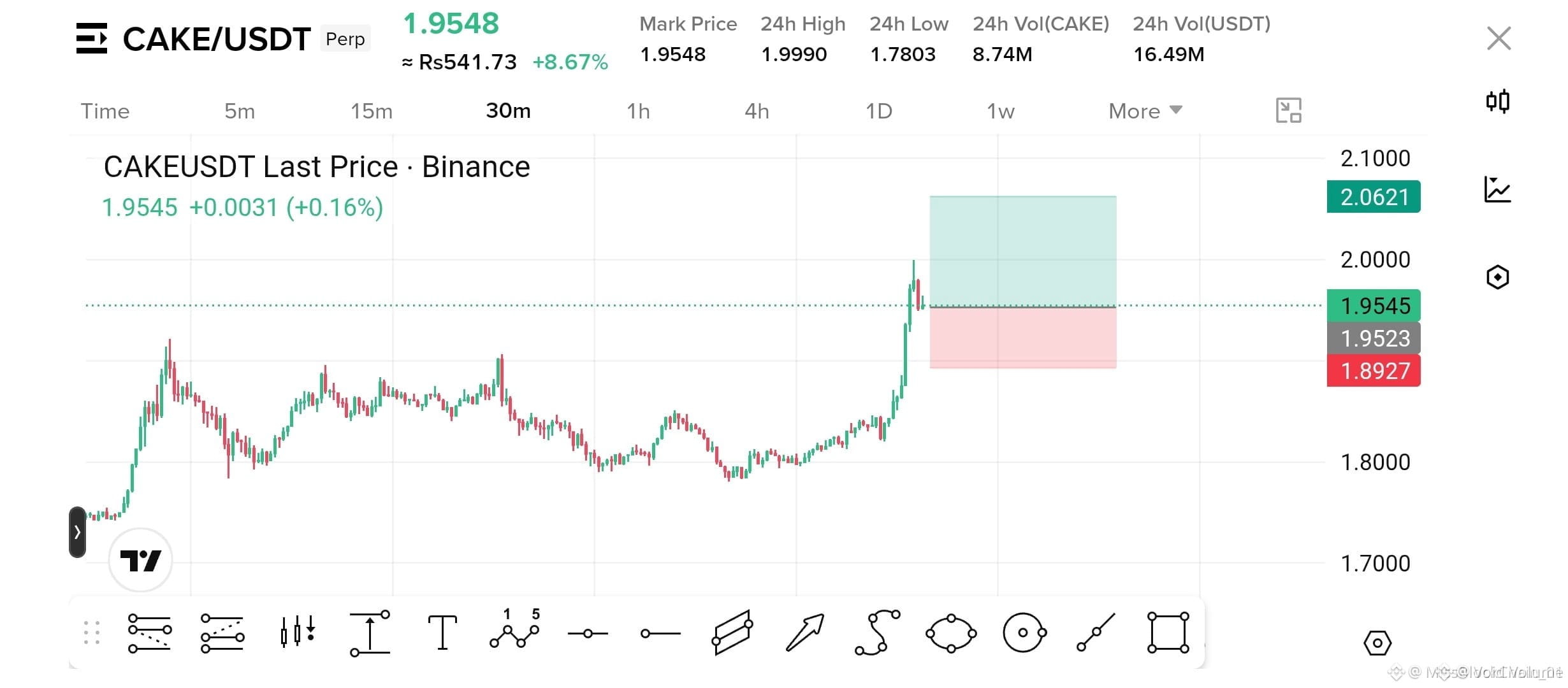Toggle fullscreen chart mode icon

click(1288, 110)
